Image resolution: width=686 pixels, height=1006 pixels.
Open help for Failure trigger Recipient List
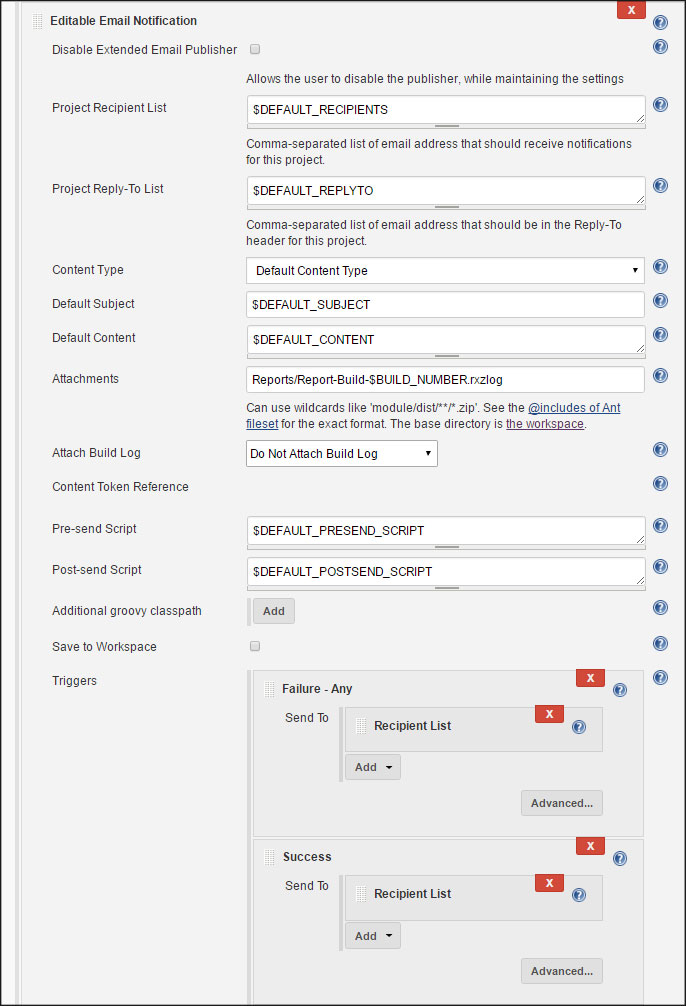click(x=579, y=727)
